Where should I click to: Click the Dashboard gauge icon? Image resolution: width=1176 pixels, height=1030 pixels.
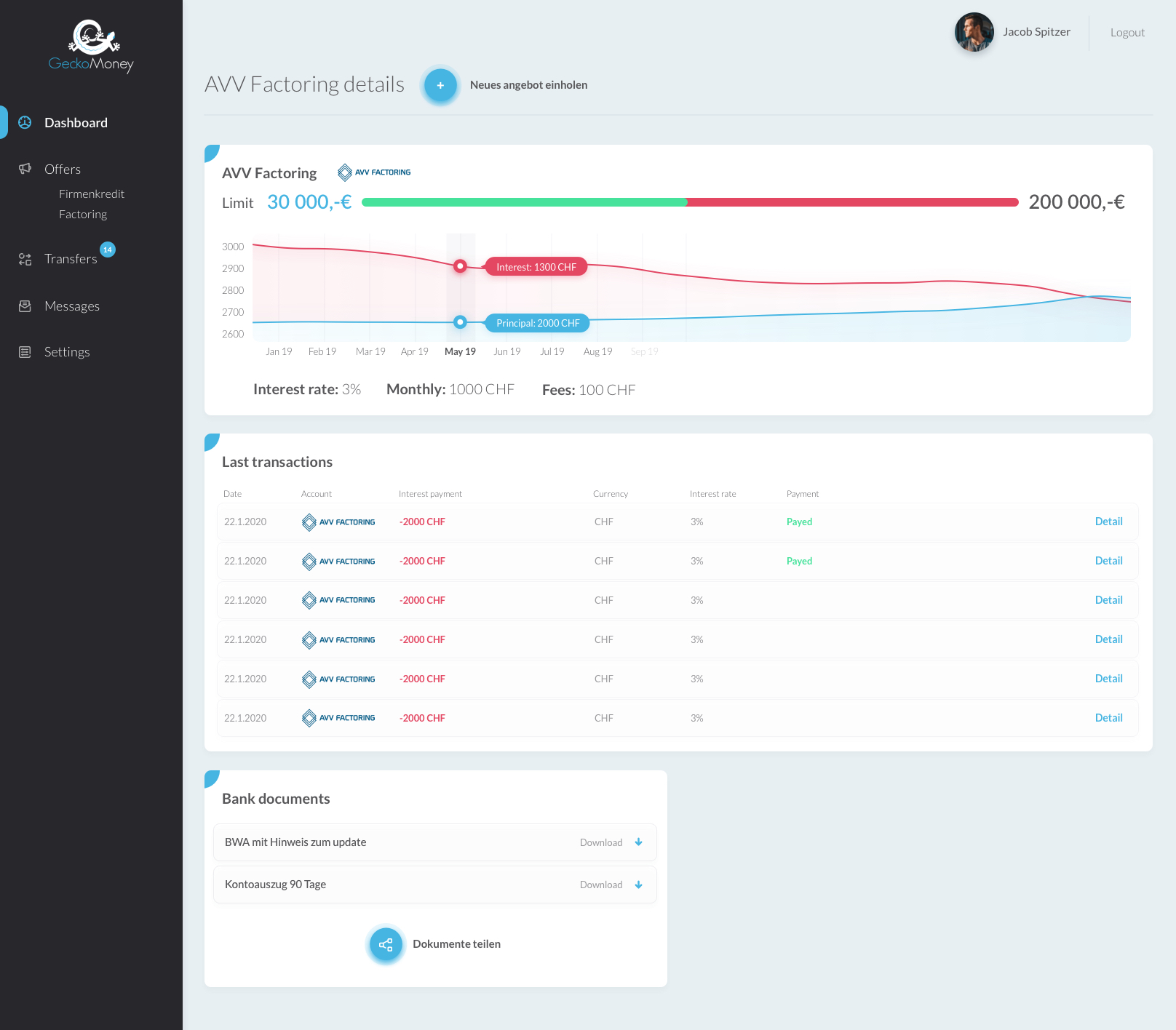click(x=25, y=122)
